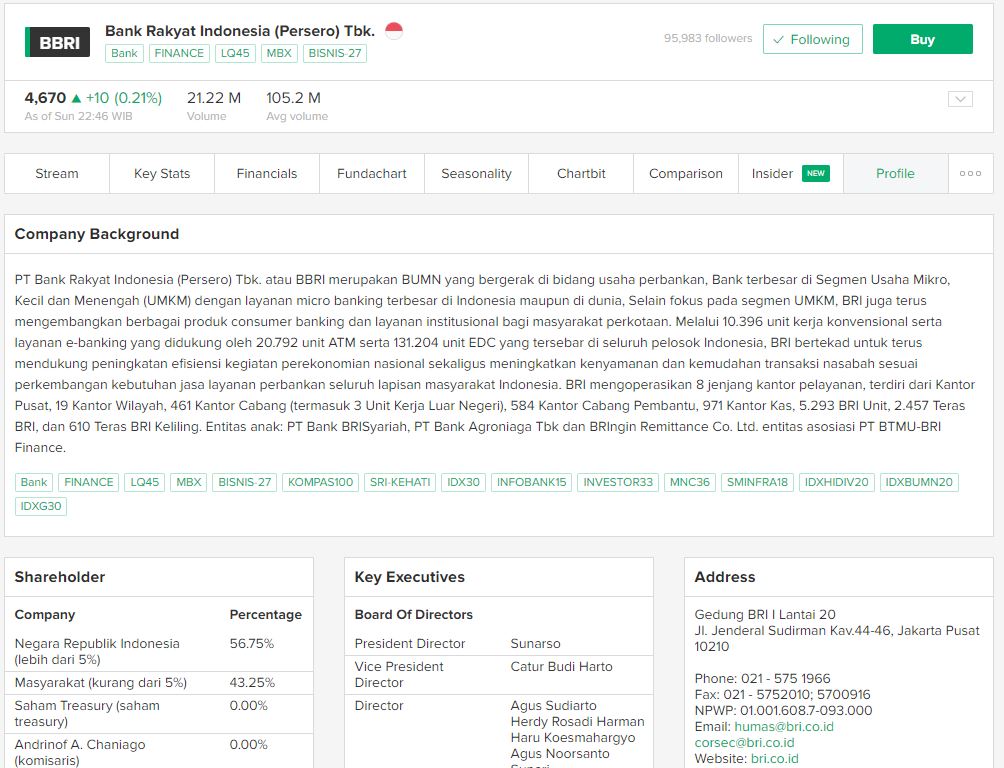Screen dimensions: 1004x768
Task: Click the Company Background heading
Action: [97, 234]
